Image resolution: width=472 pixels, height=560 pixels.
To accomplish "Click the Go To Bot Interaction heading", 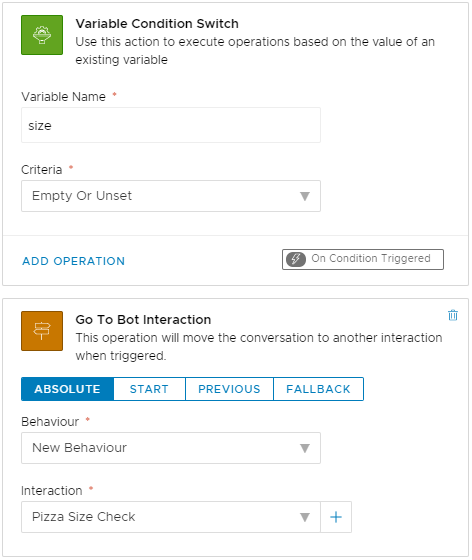I will (x=143, y=319).
